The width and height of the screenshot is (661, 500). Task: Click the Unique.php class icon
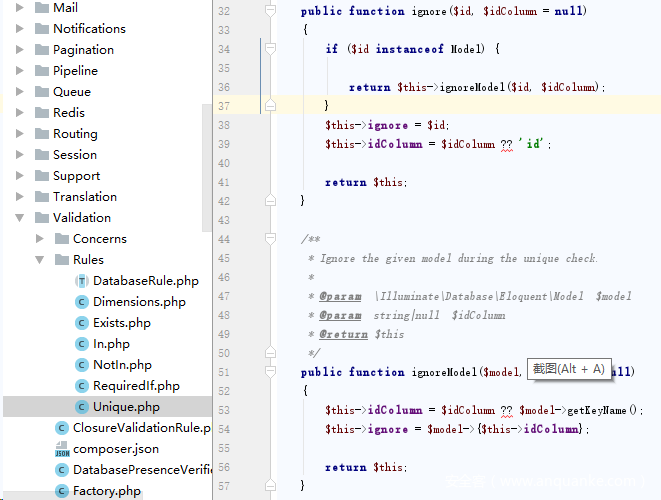pyautogui.click(x=82, y=407)
